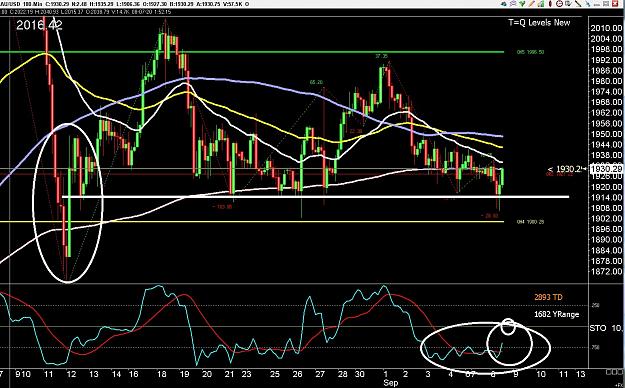Select the green horizontal level line near 1996

tap(252, 52)
